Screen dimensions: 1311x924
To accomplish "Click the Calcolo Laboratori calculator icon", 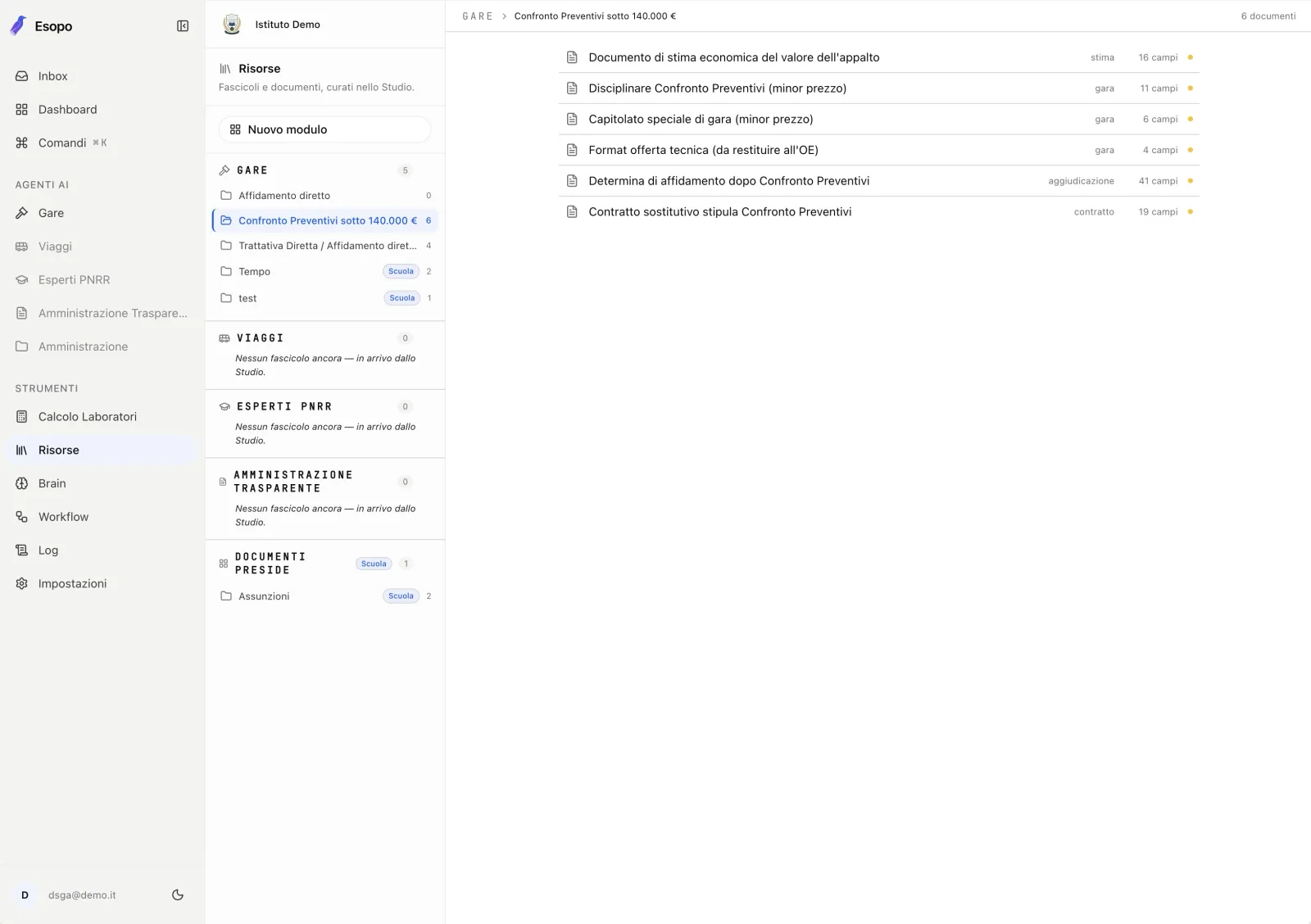I will (x=22, y=417).
